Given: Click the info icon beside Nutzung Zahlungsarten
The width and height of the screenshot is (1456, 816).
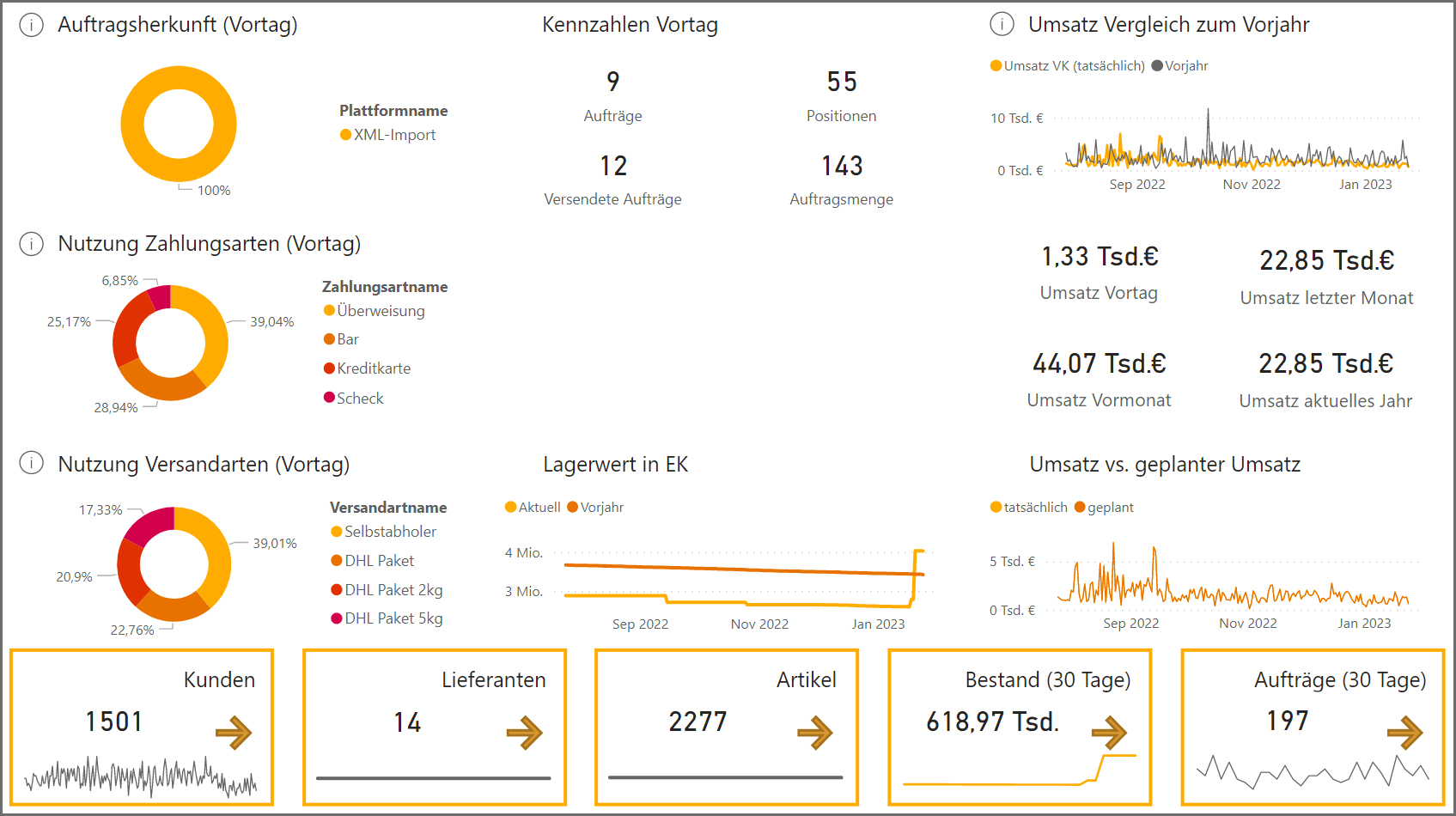Looking at the screenshot, I should (x=31, y=244).
